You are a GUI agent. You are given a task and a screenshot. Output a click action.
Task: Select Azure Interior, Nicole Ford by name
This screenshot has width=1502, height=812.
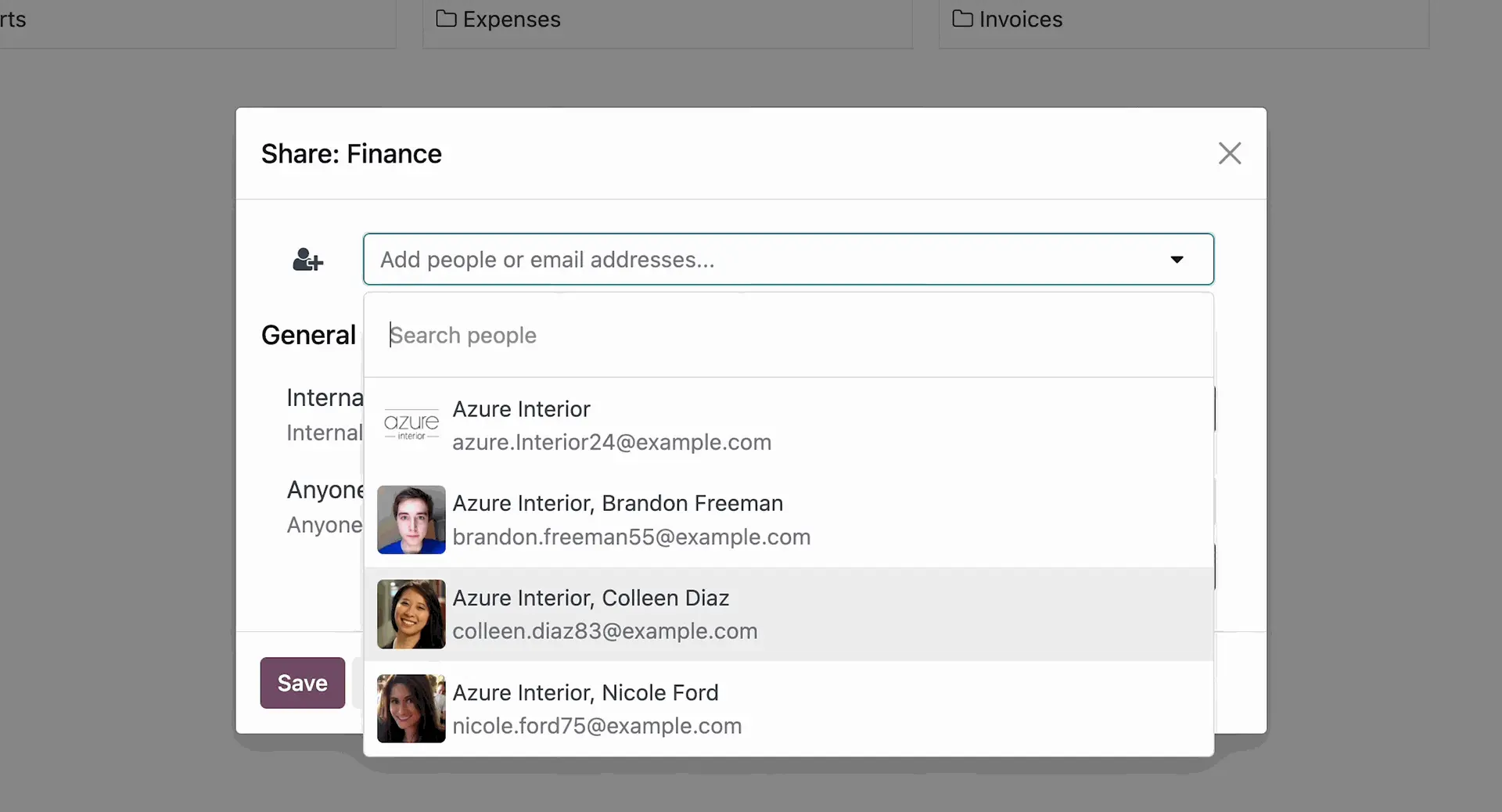(x=585, y=693)
